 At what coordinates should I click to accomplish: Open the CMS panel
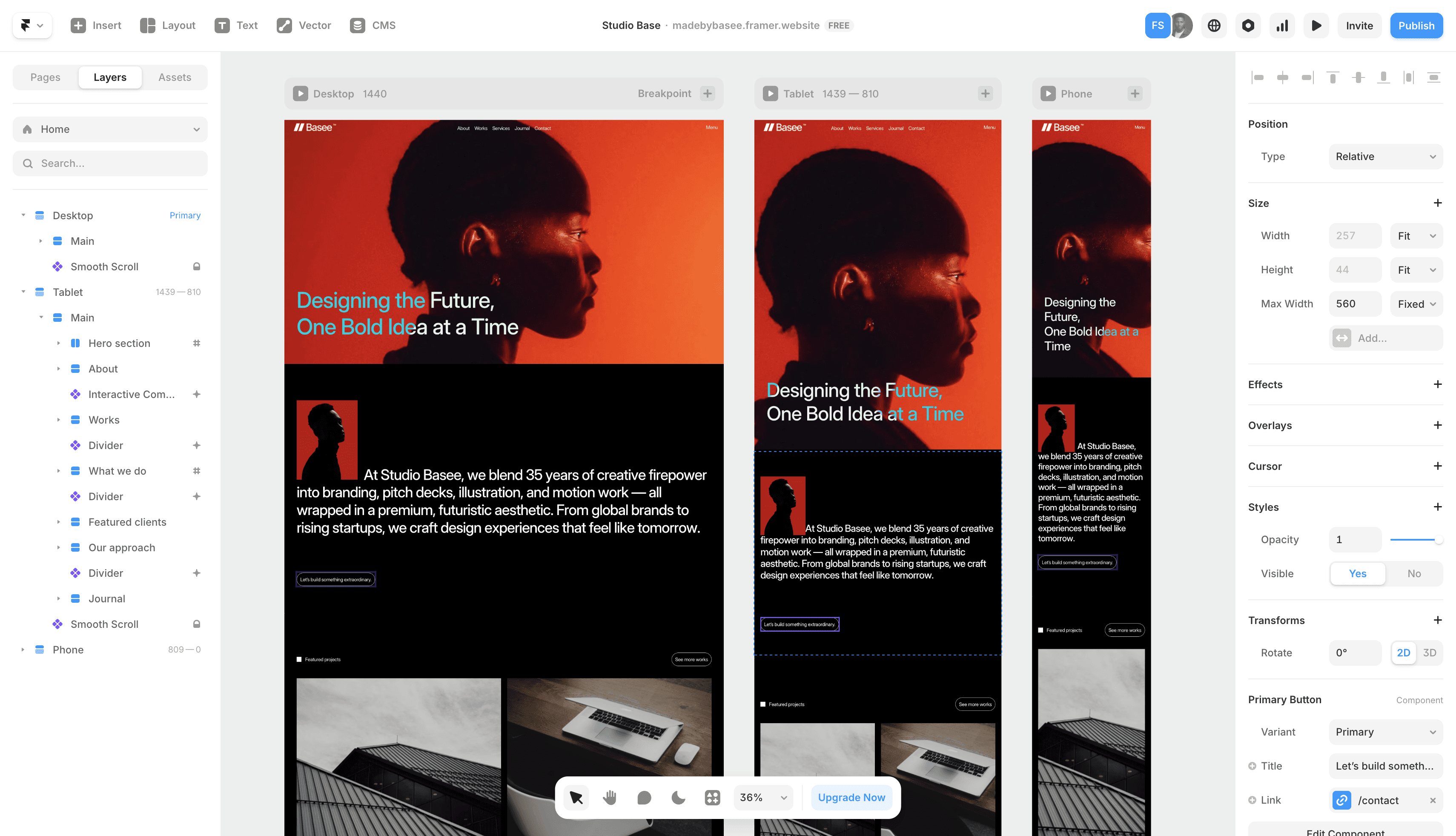[372, 25]
